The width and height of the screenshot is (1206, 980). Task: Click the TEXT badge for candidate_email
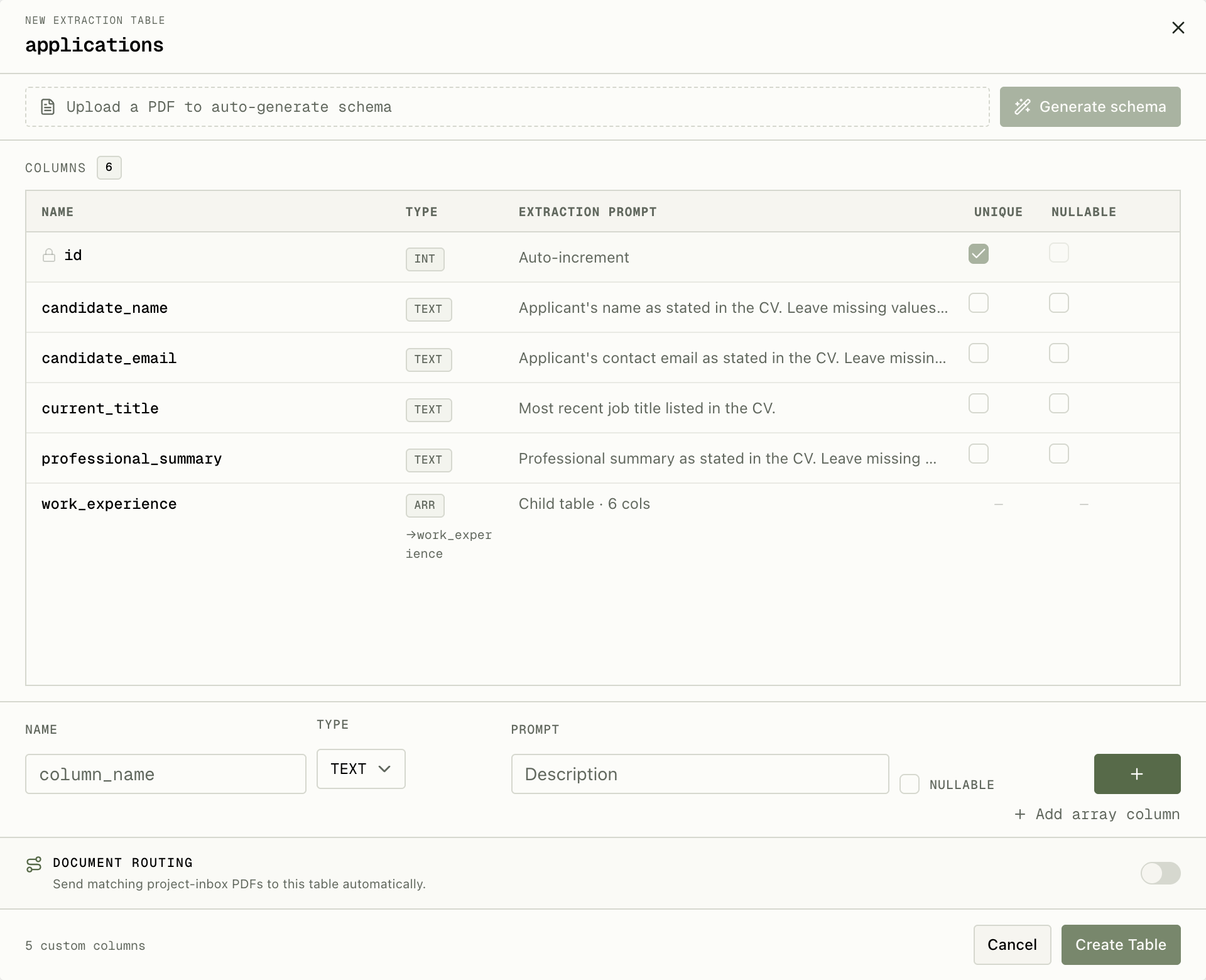[429, 359]
